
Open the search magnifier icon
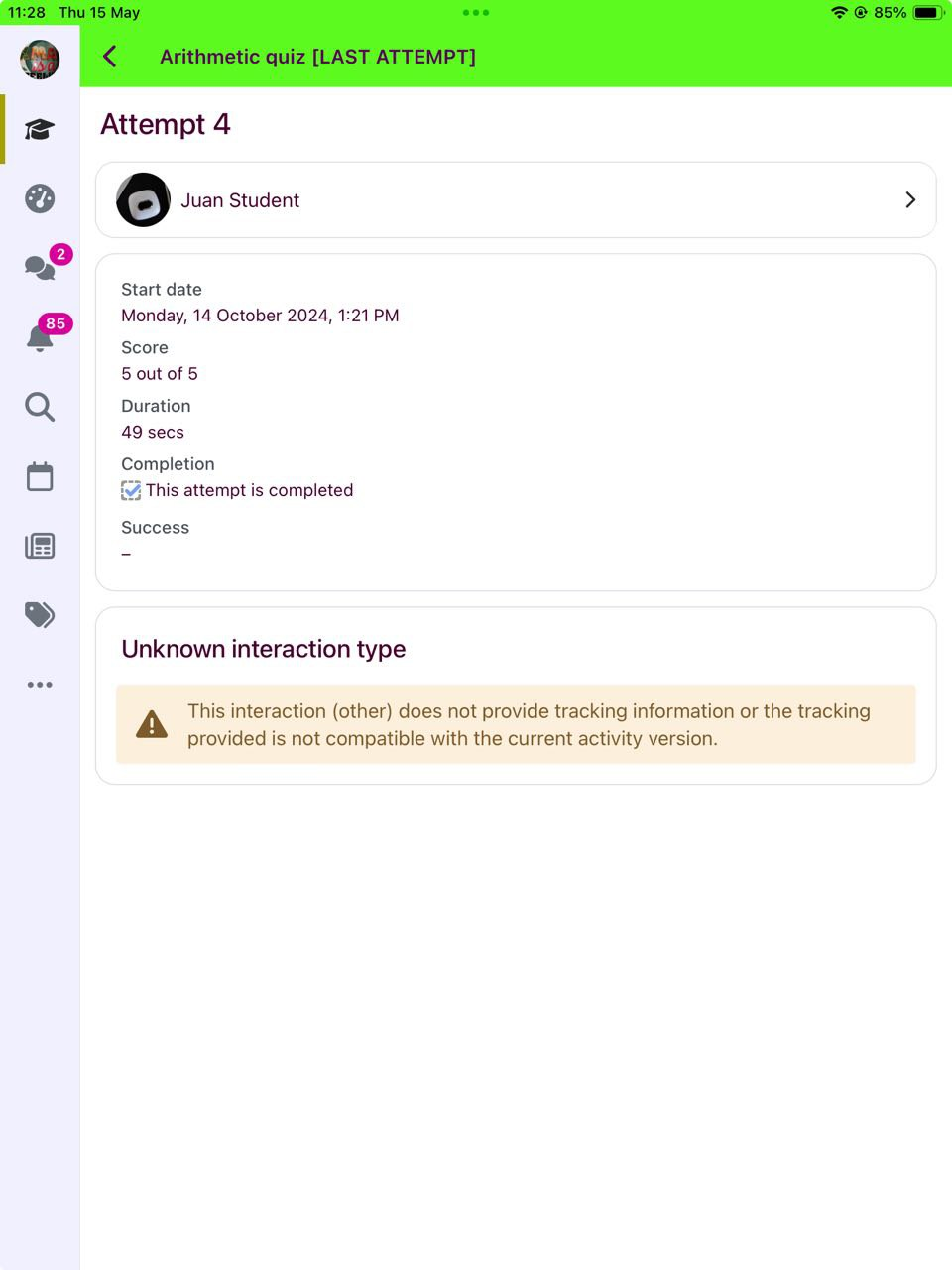tap(40, 407)
